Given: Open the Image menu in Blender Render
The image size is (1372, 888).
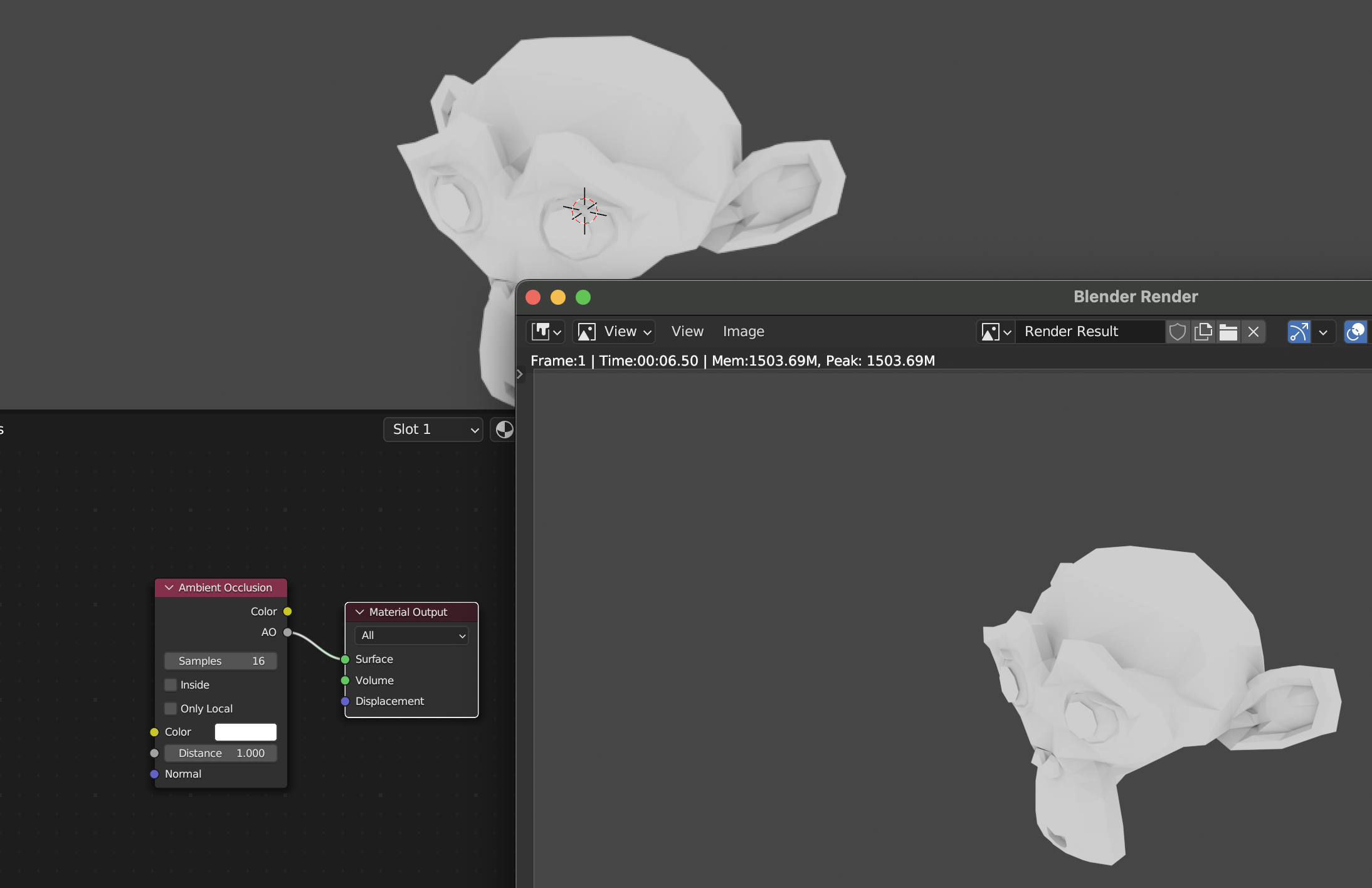Looking at the screenshot, I should tap(744, 332).
